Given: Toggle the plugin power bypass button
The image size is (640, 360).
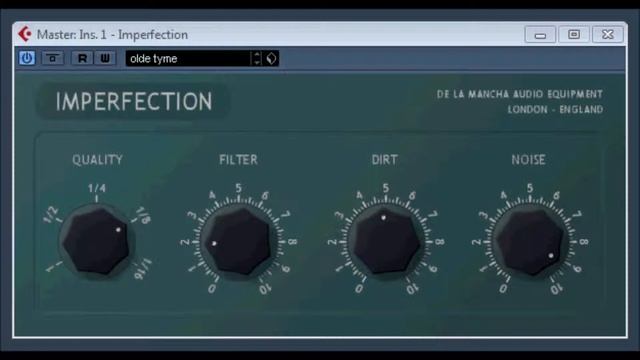Looking at the screenshot, I should pos(27,58).
